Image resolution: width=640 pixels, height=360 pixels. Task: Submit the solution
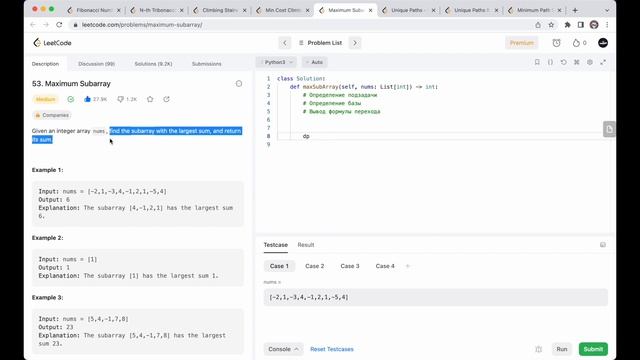click(x=593, y=349)
